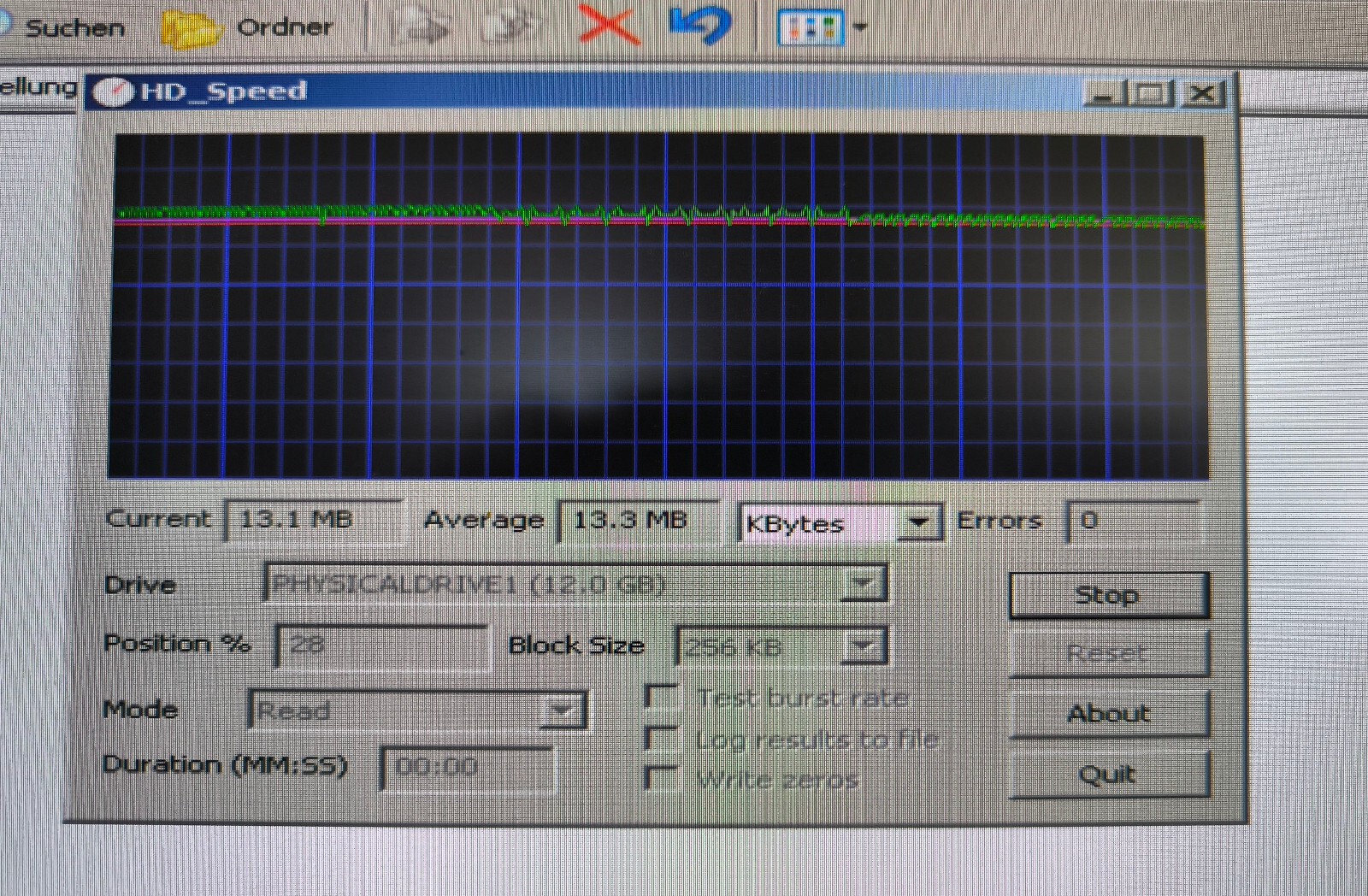Expand the Block Size 256 KB dropdown

point(863,646)
